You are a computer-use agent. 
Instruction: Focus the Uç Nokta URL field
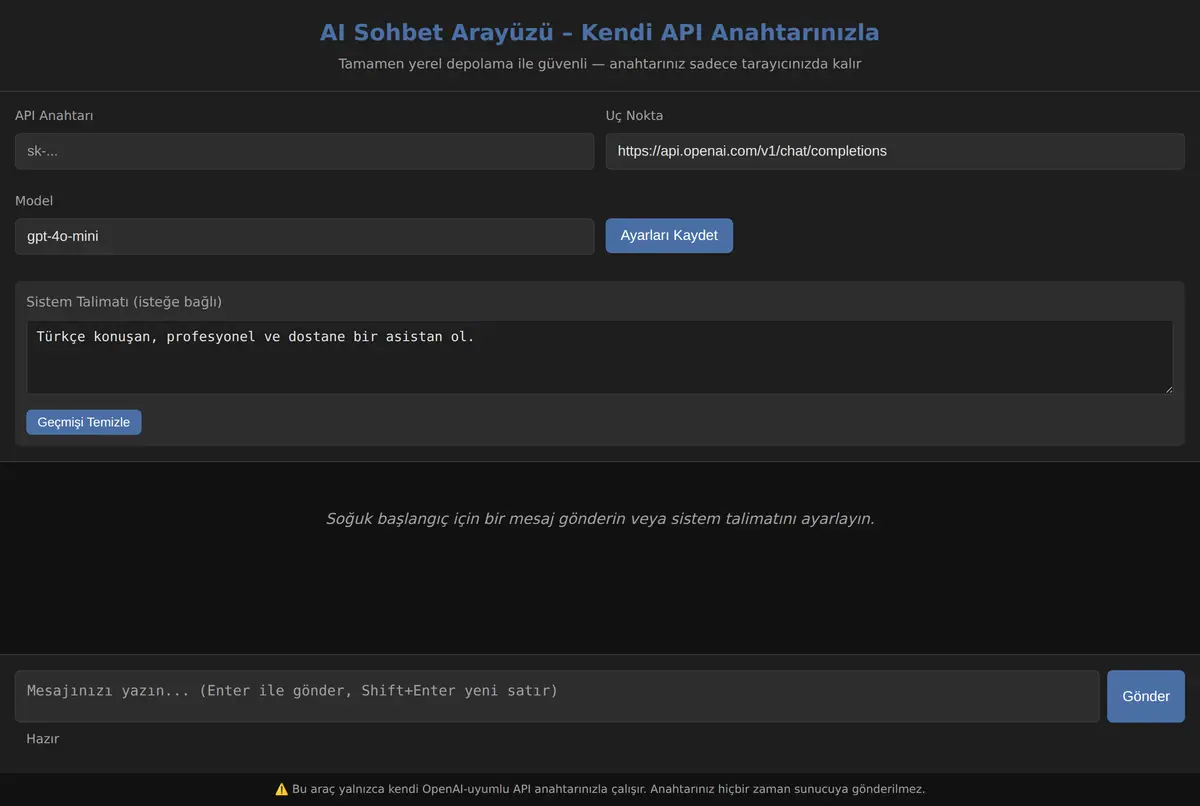895,151
